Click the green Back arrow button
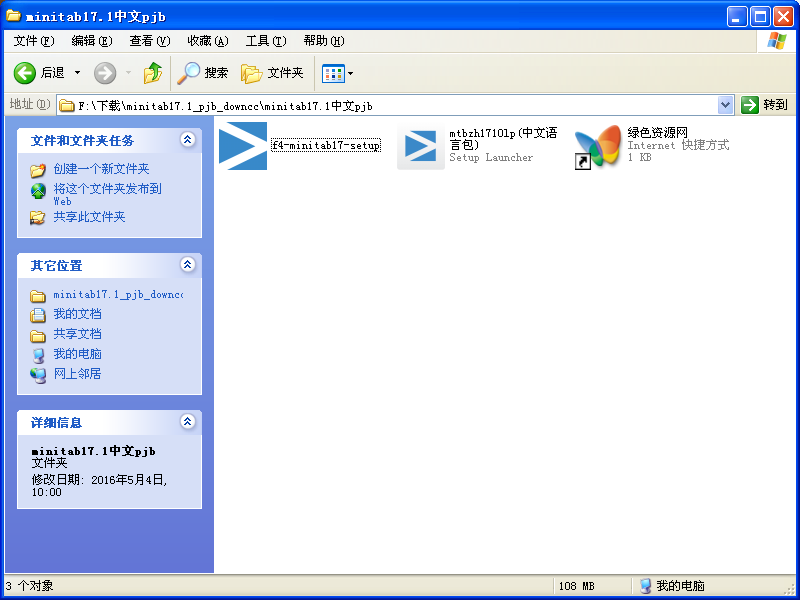 (x=24, y=73)
